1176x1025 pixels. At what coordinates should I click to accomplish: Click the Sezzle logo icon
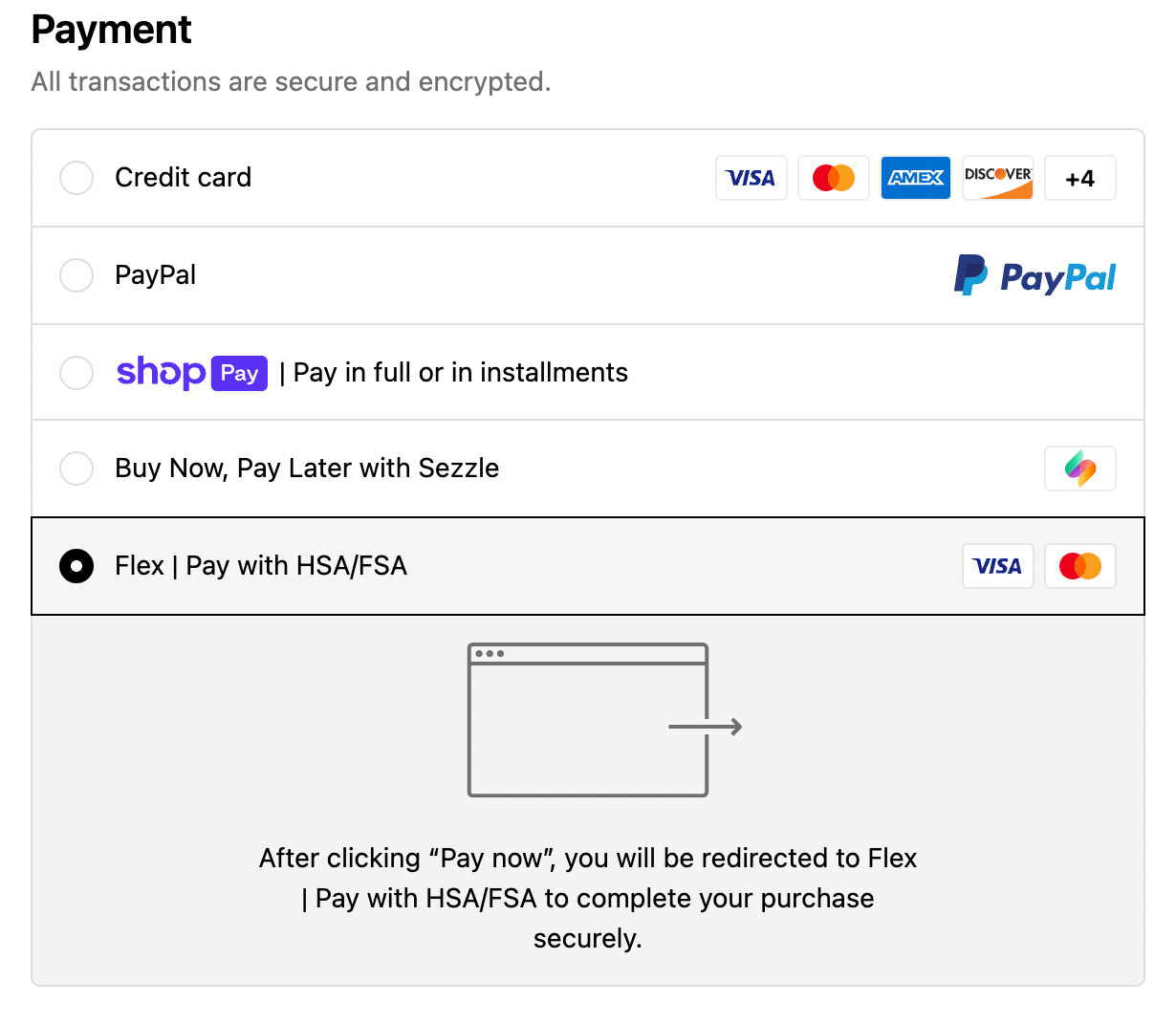(1079, 469)
